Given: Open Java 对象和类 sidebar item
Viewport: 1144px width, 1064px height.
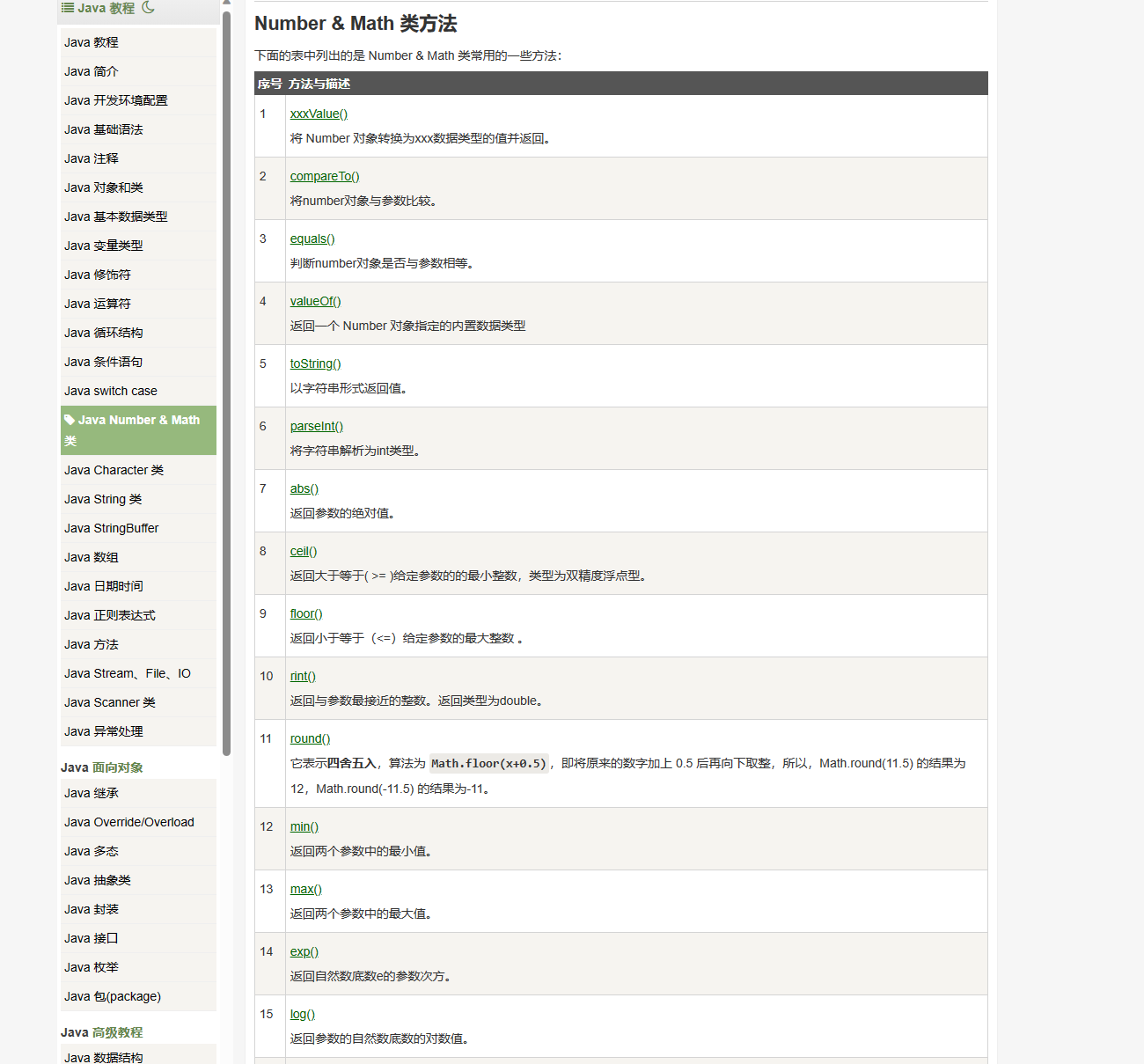Looking at the screenshot, I should pyautogui.click(x=138, y=187).
